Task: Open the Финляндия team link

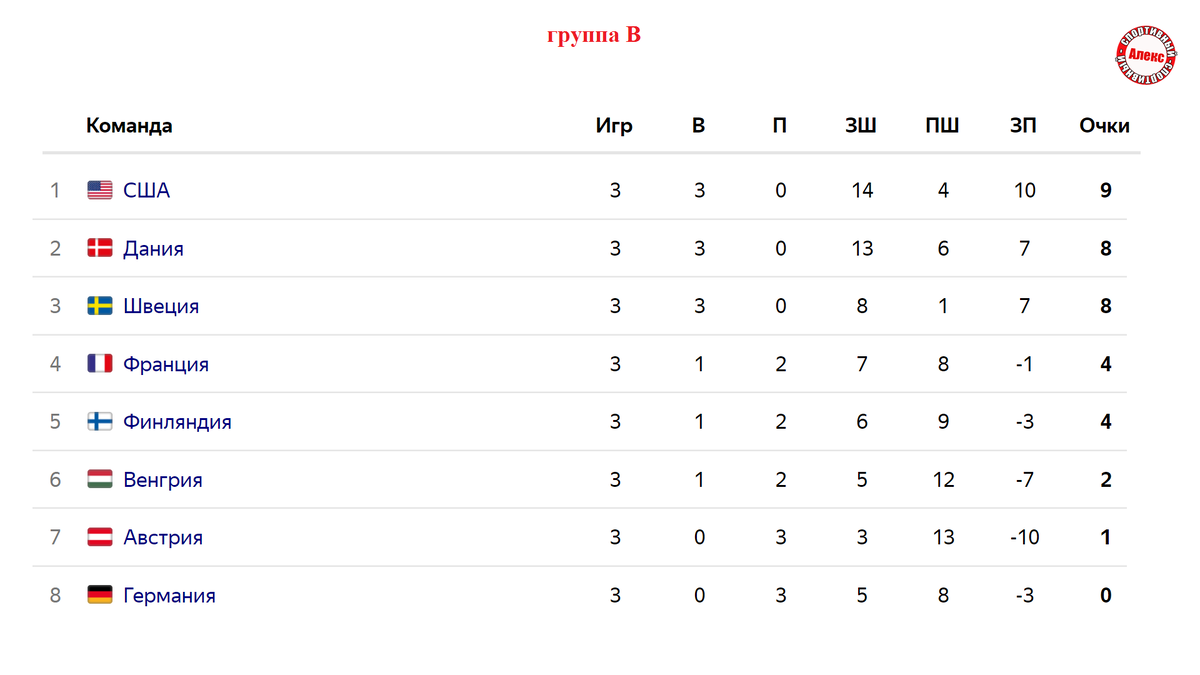Action: point(177,422)
